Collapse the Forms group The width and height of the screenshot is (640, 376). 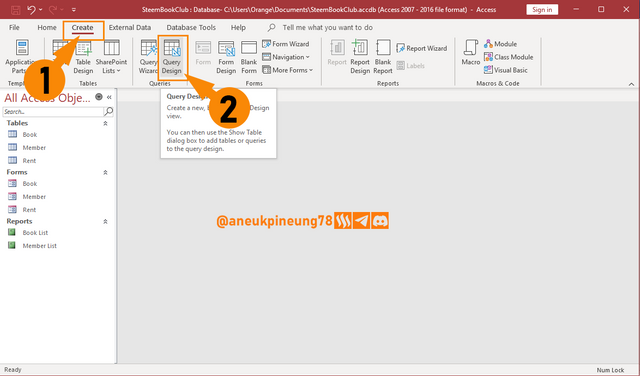pos(105,172)
